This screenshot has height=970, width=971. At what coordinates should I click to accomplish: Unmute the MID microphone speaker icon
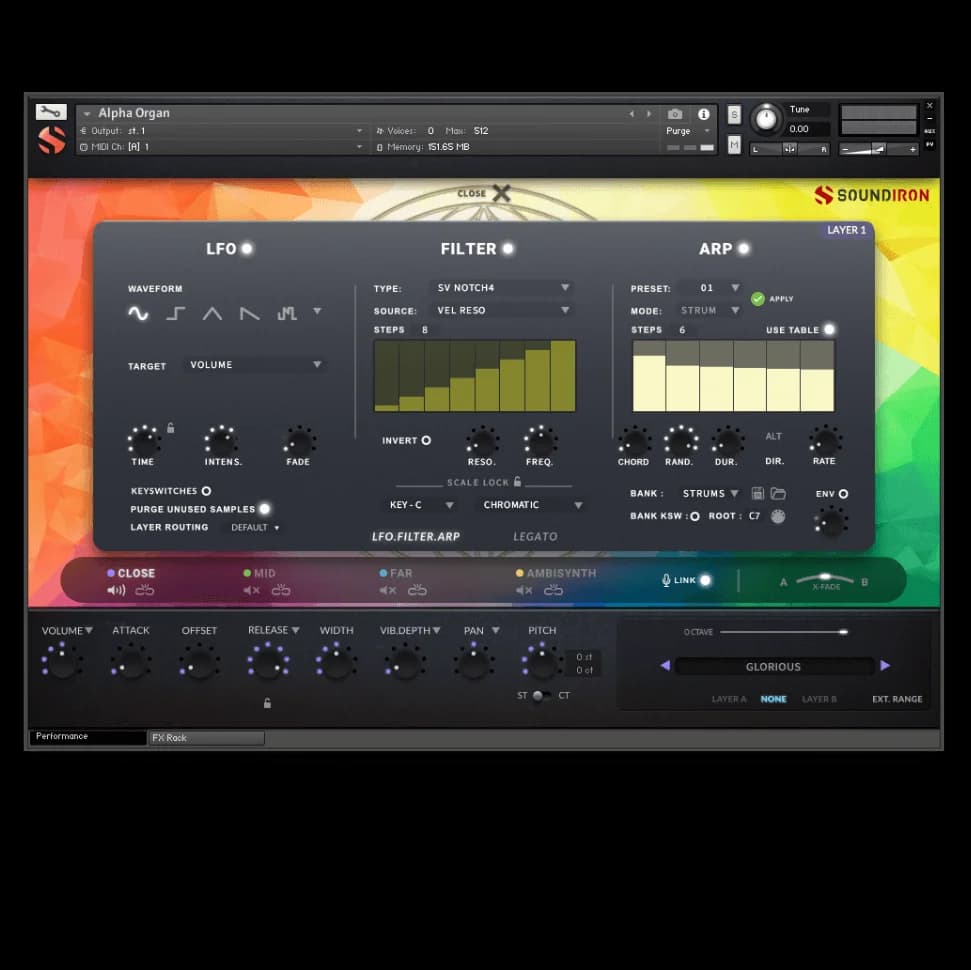pyautogui.click(x=251, y=591)
